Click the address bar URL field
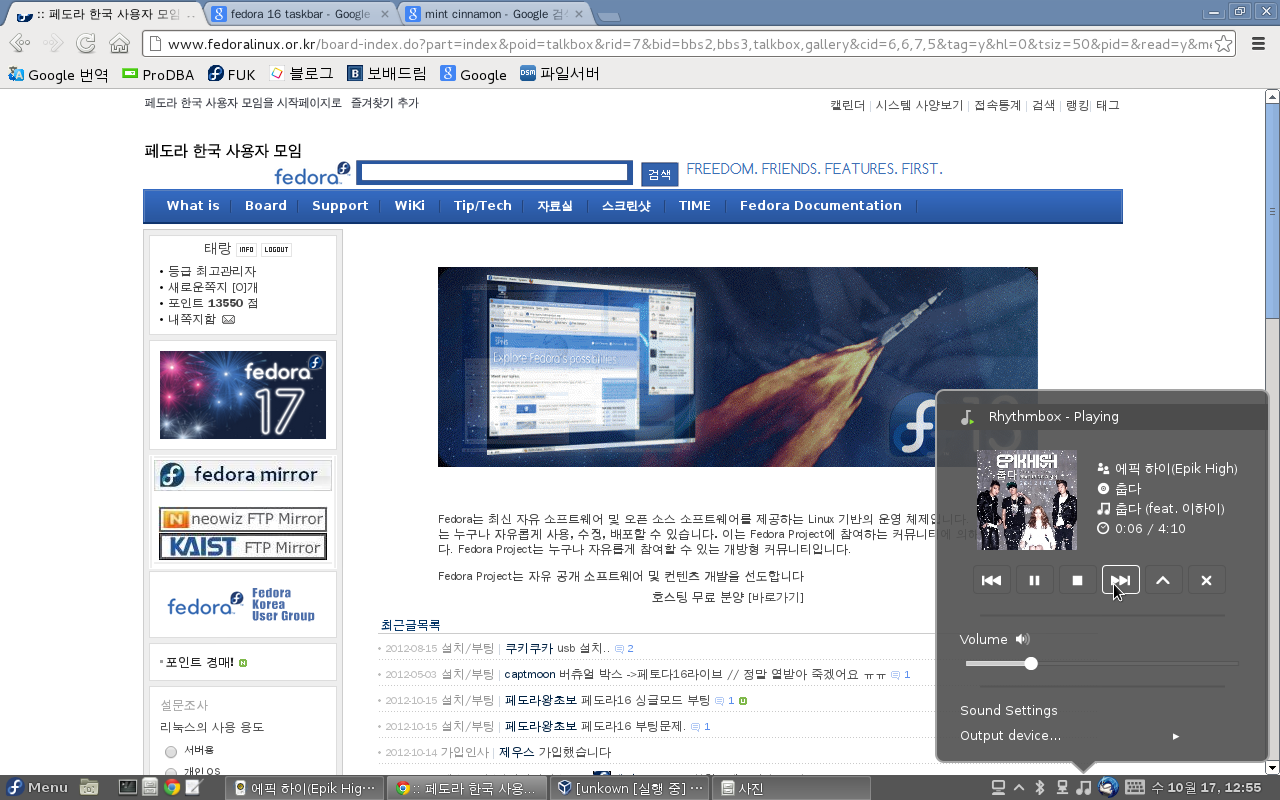 point(688,44)
